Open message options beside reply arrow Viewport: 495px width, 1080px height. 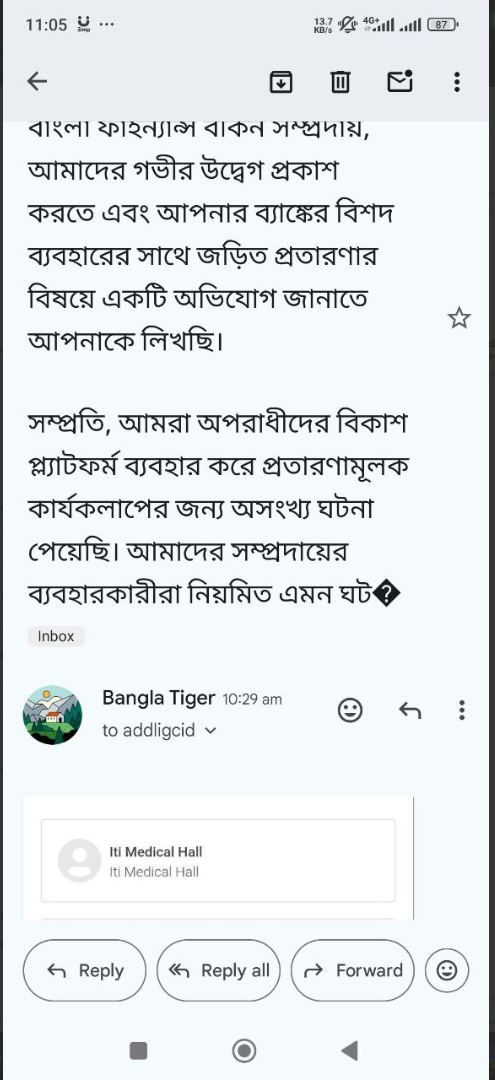pos(461,710)
